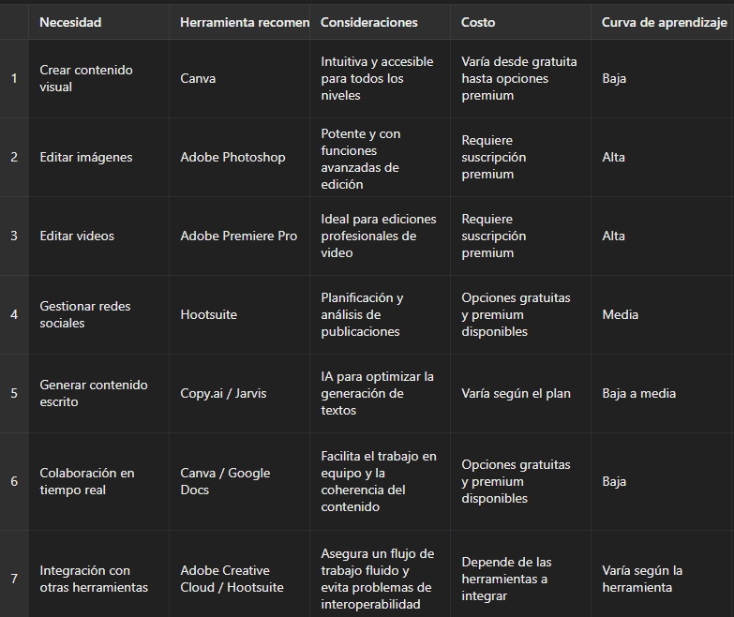Select row number 3
This screenshot has width=734, height=617.
(x=14, y=236)
